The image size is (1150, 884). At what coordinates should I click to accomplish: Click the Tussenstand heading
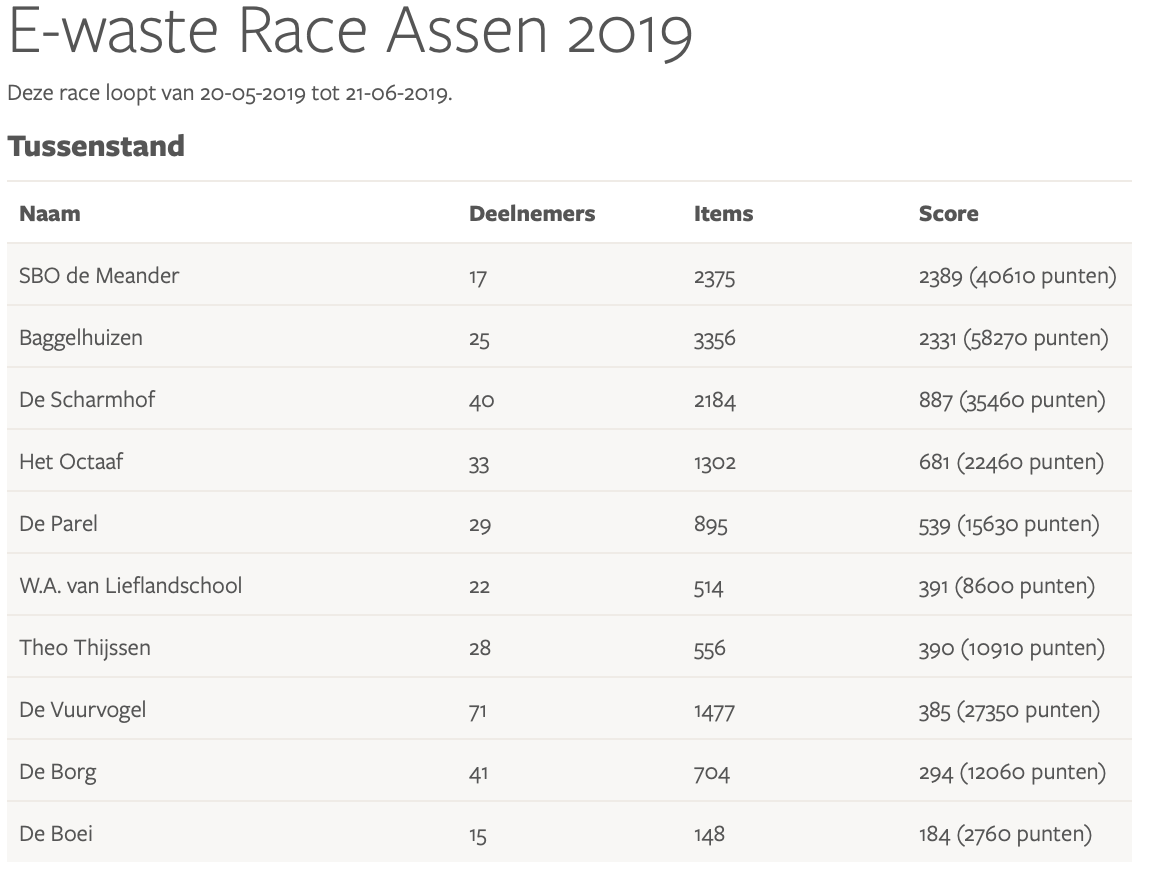click(96, 146)
